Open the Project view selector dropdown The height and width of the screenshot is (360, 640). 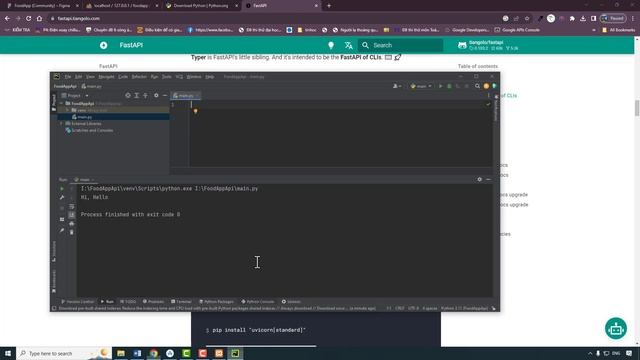pos(75,96)
